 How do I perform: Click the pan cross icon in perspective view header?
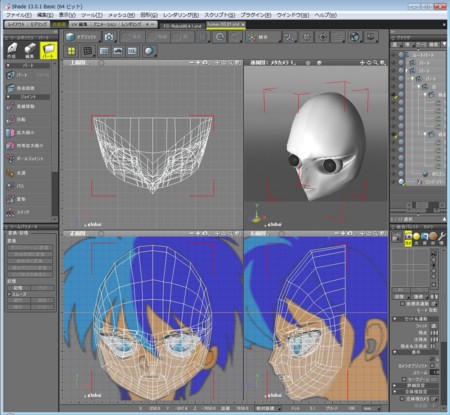[x=362, y=63]
